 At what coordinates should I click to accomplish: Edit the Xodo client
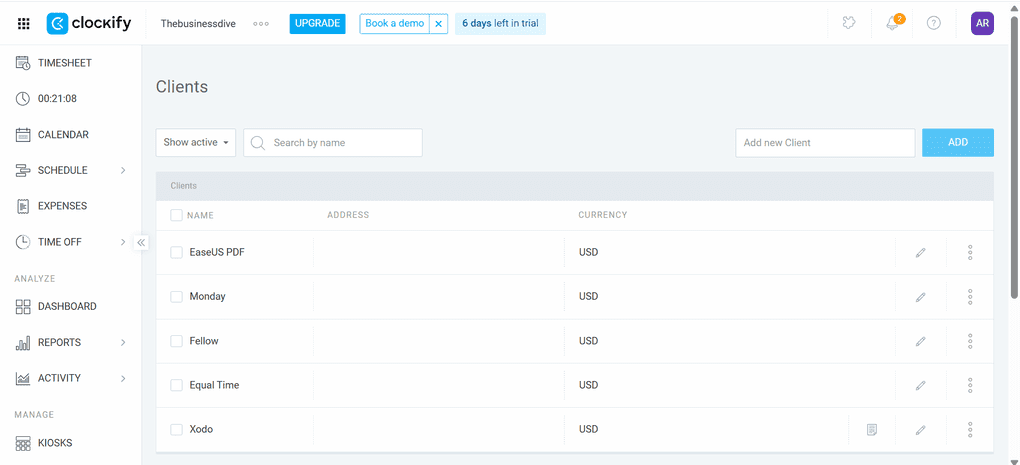[920, 429]
